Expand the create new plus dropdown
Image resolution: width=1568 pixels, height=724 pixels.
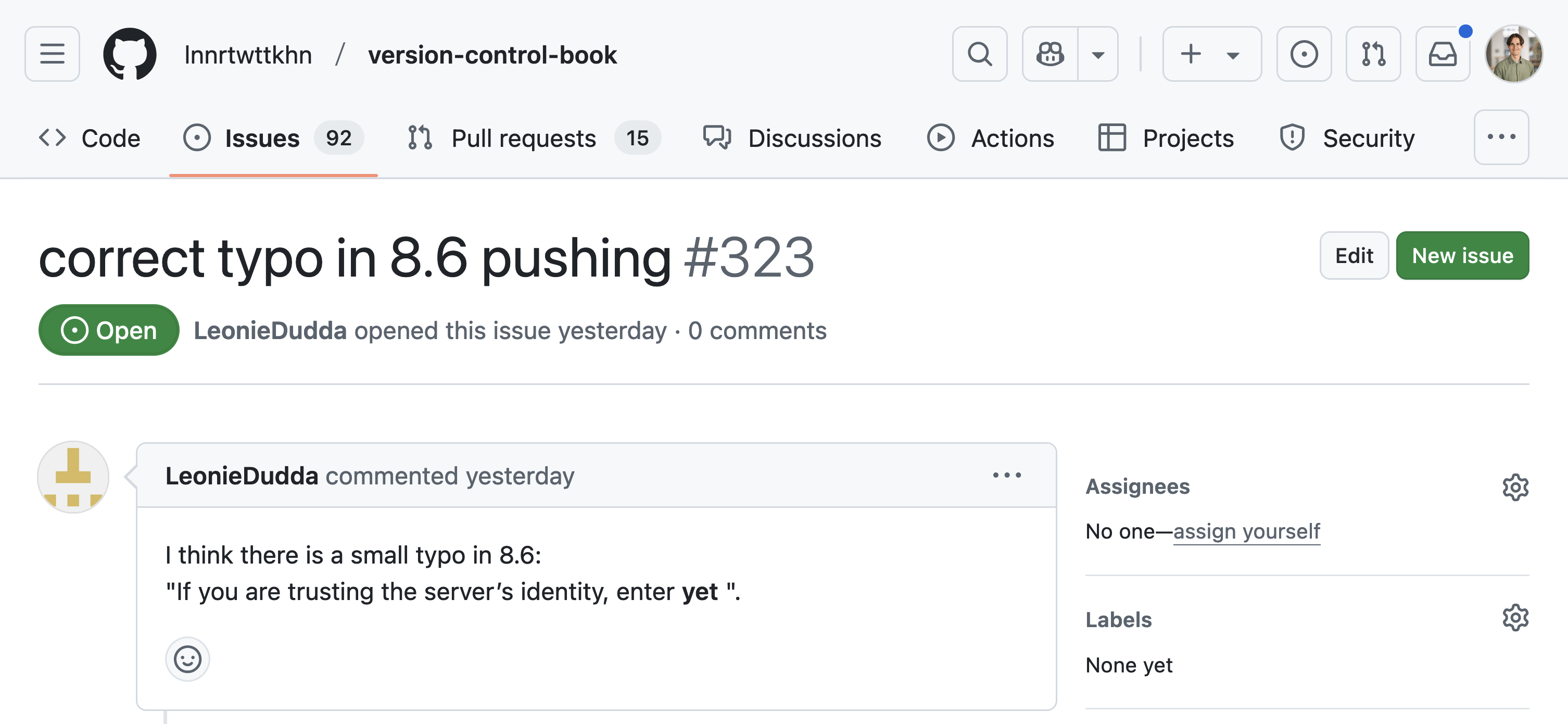click(x=1211, y=54)
